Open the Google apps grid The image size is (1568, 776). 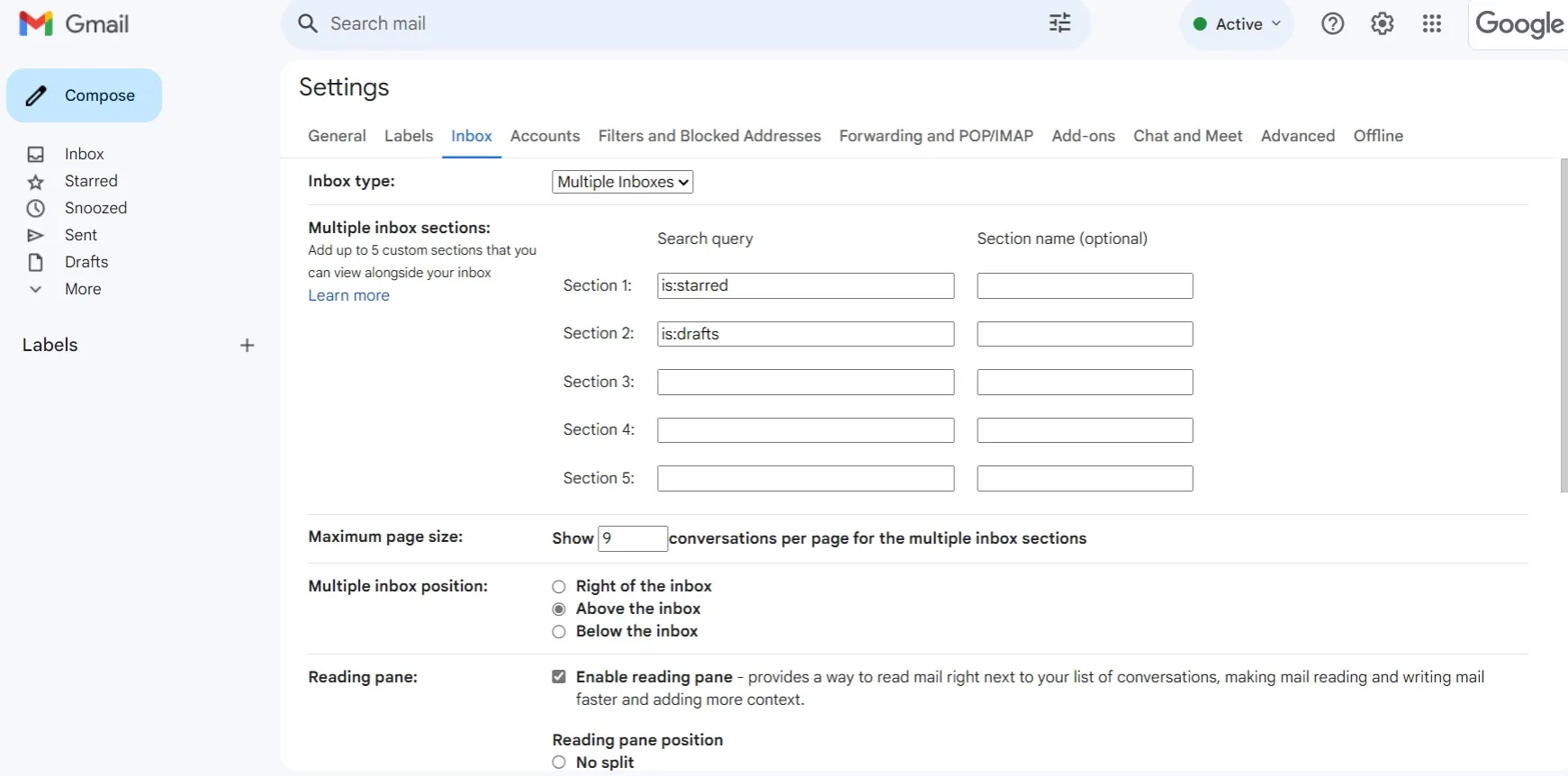[1431, 23]
